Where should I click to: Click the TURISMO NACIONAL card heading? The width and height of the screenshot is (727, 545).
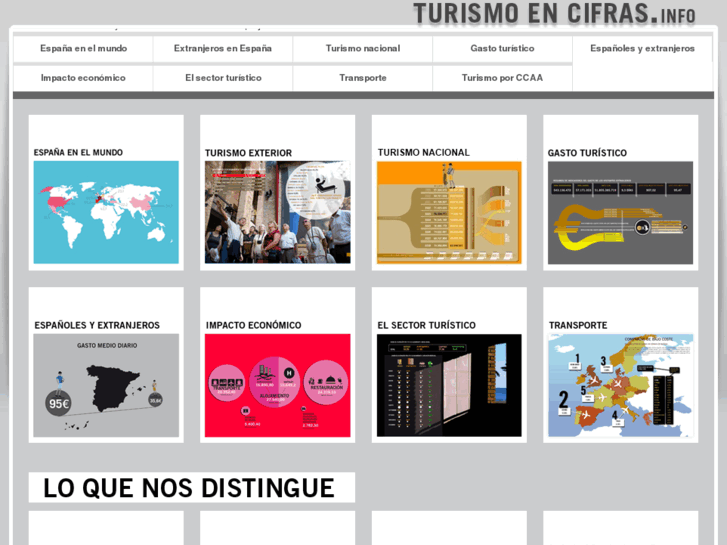click(424, 153)
